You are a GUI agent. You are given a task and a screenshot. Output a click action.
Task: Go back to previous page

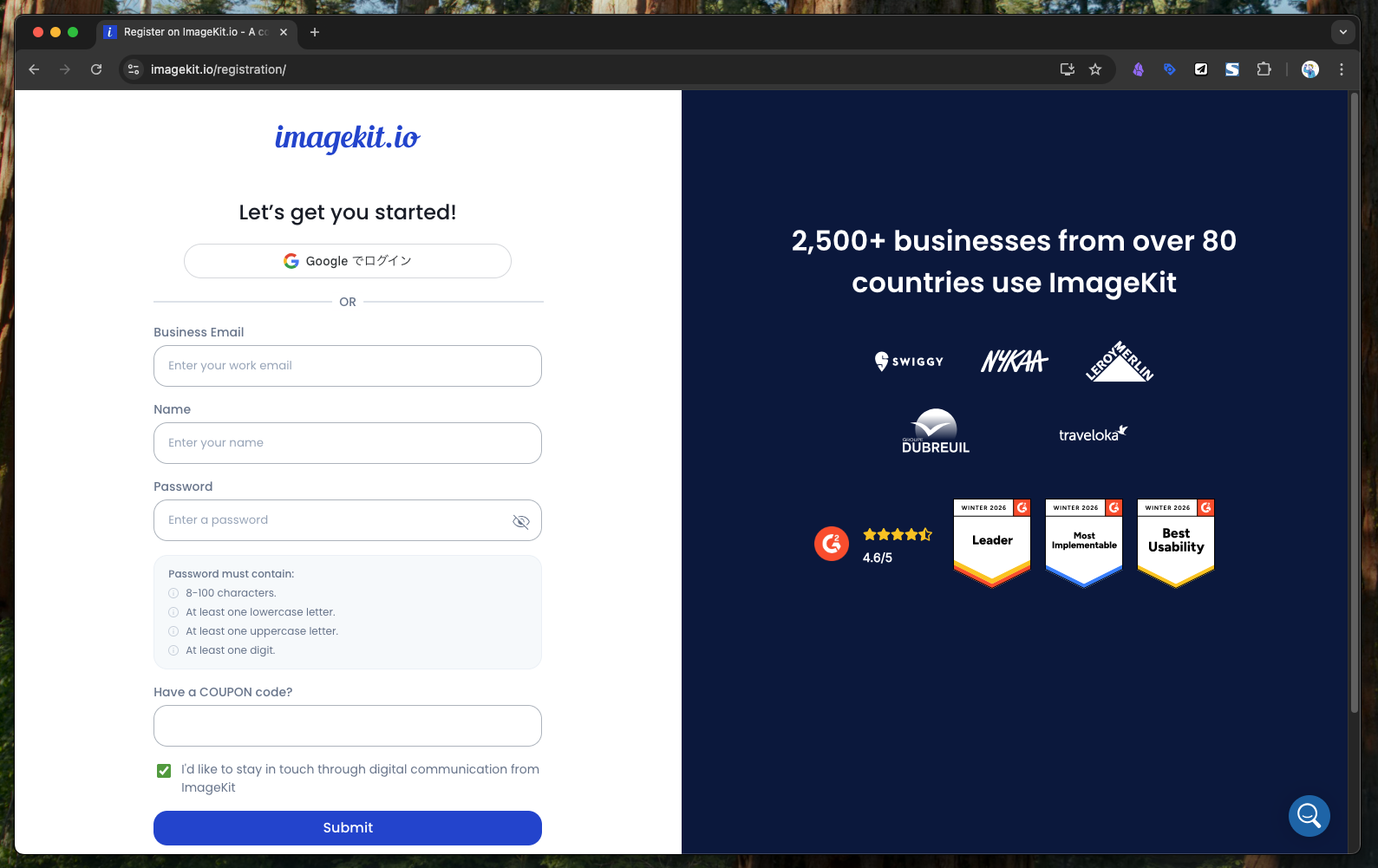pos(34,69)
